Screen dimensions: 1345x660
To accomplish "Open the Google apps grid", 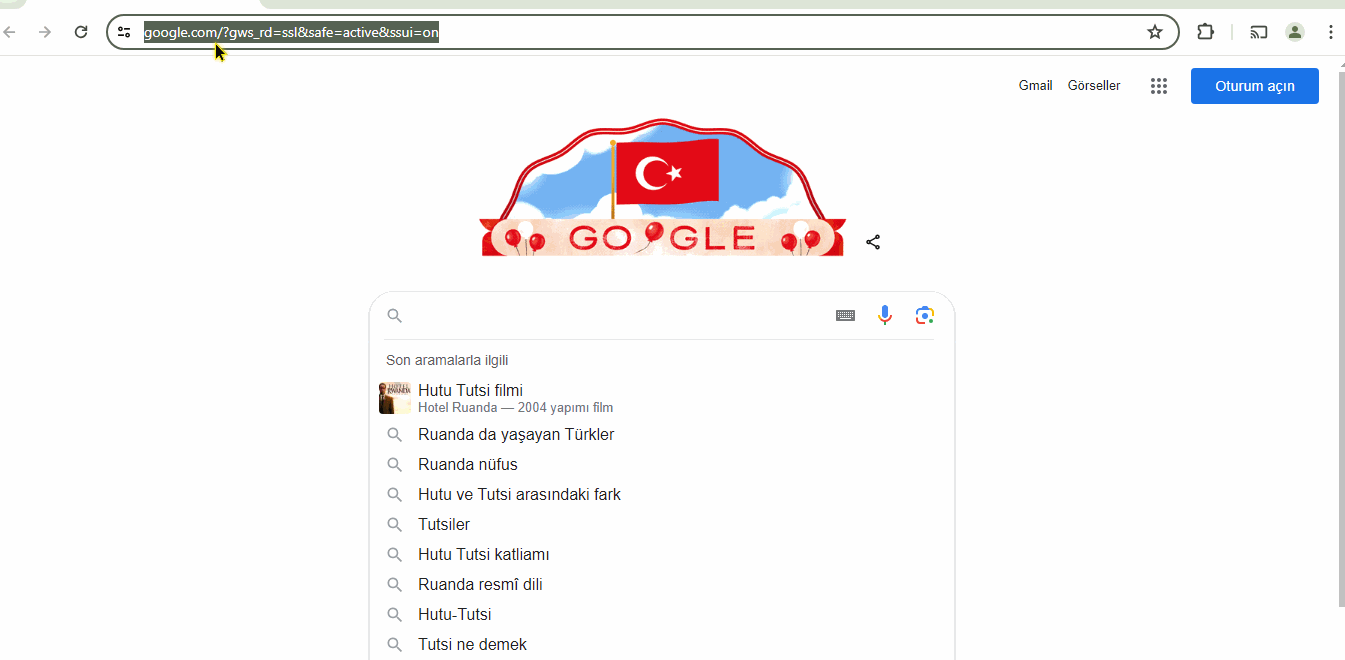I will [1159, 86].
